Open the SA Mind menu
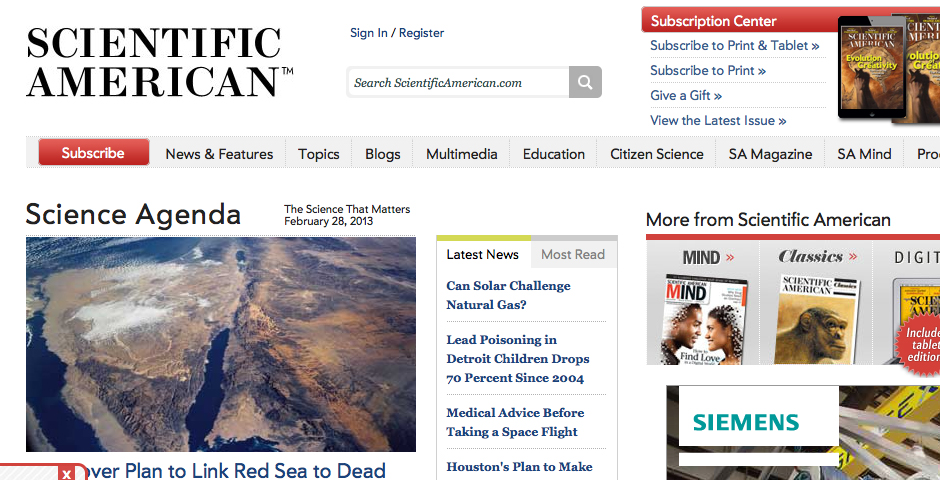 point(864,154)
